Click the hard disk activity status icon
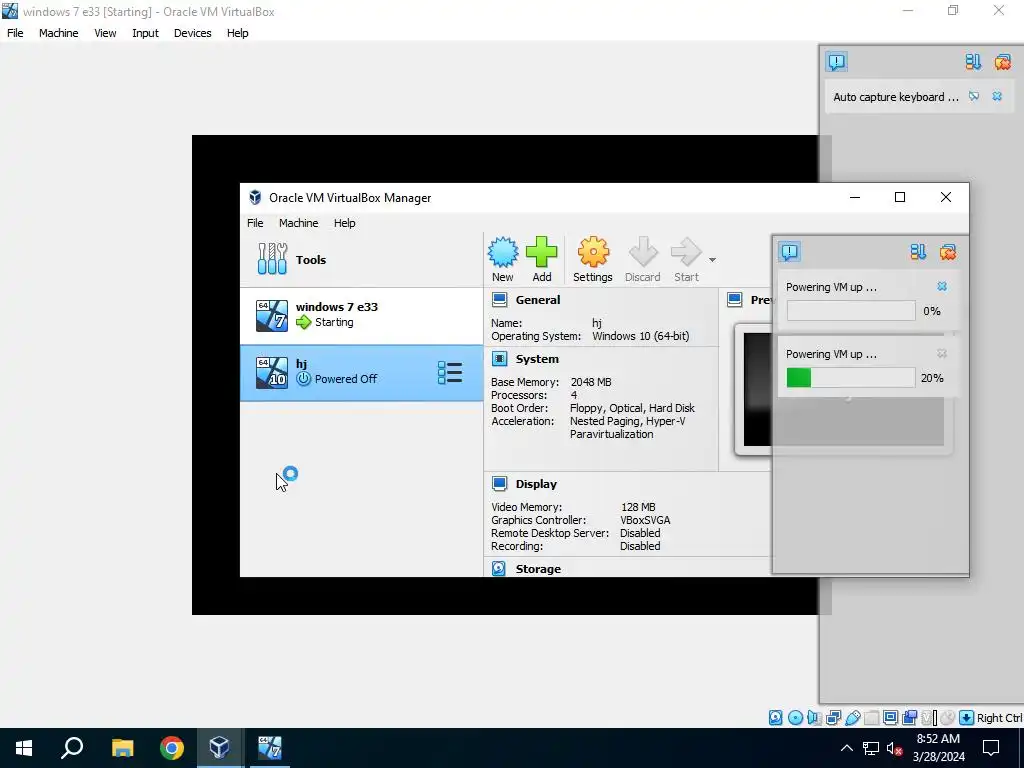This screenshot has width=1024, height=768. pyautogui.click(x=775, y=718)
